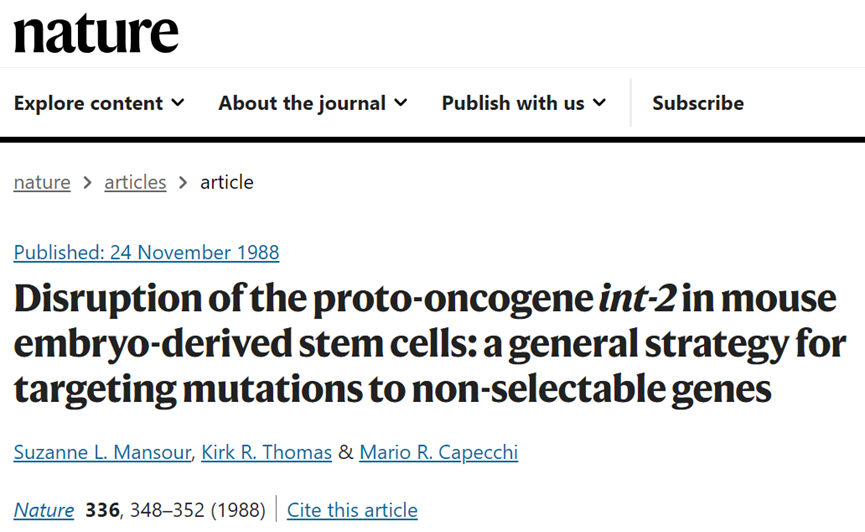Expand the Explore content chevron
Viewport: 865px width, 532px height.
click(178, 103)
